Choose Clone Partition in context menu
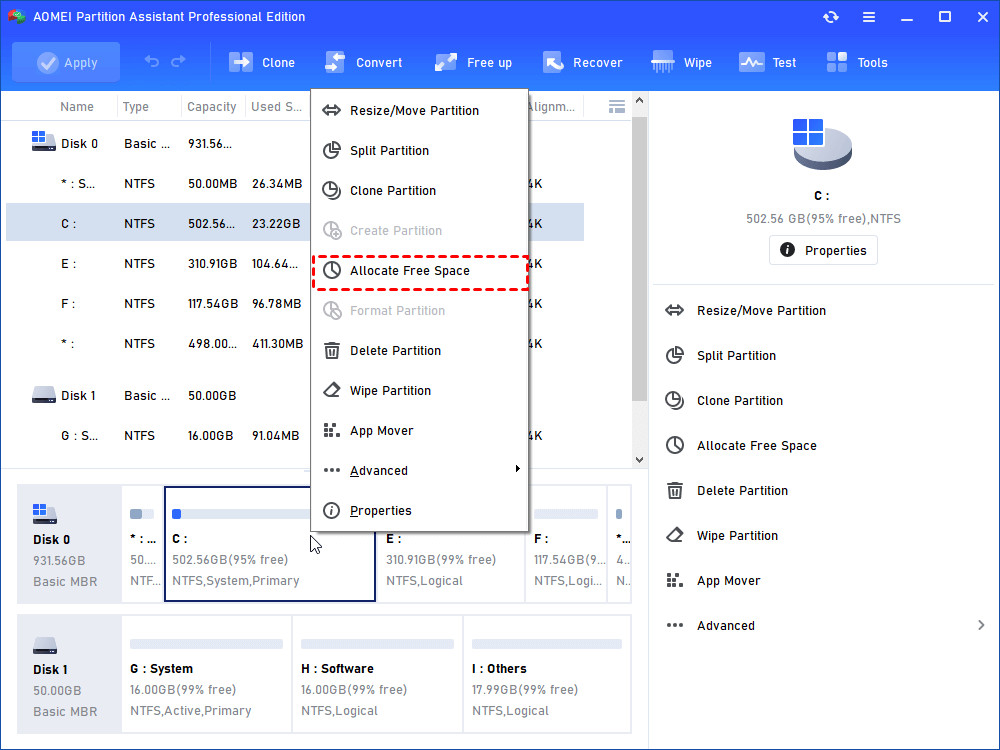 [420, 191]
